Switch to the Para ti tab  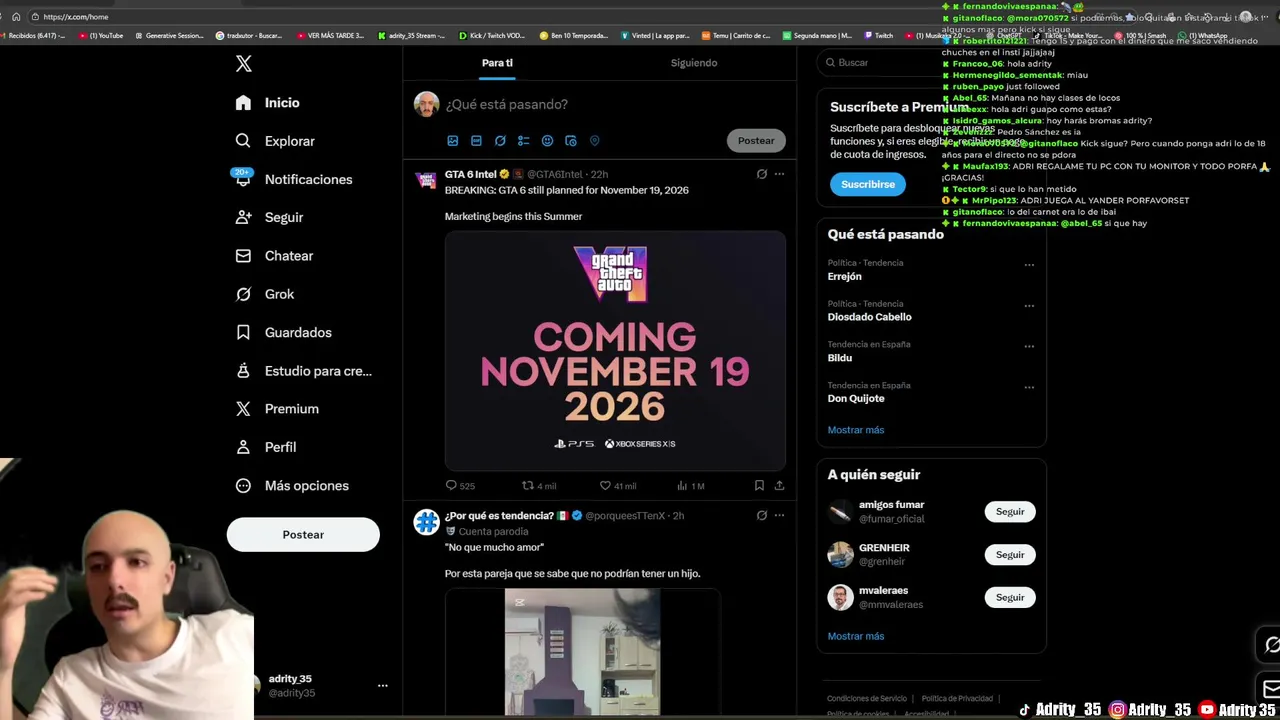(497, 63)
